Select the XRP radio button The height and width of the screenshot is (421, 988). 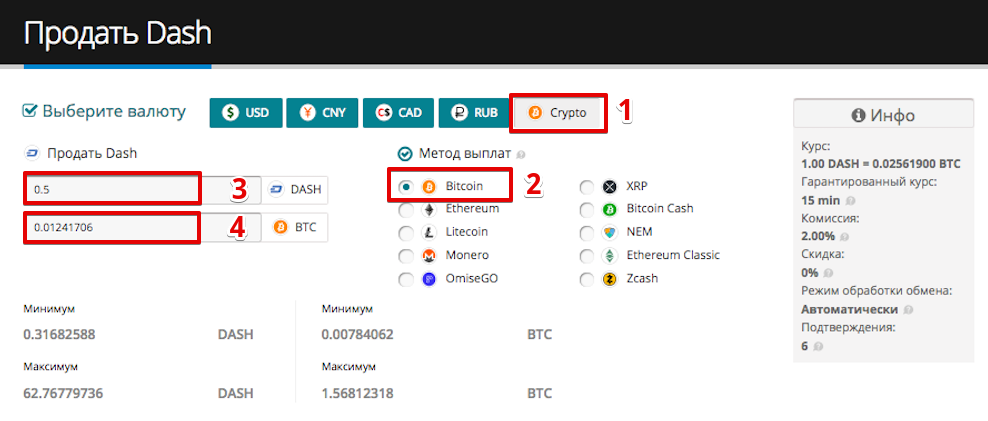click(587, 187)
